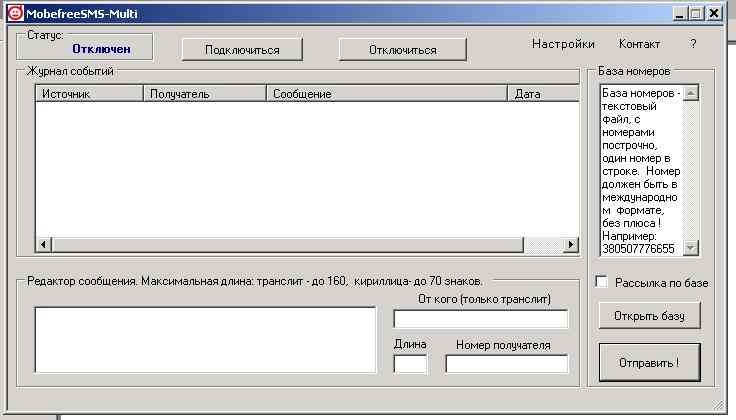Screen dimensions: 736x420
Task: Minimize the MobefreeSMS-Multi window
Action: pos(679,14)
